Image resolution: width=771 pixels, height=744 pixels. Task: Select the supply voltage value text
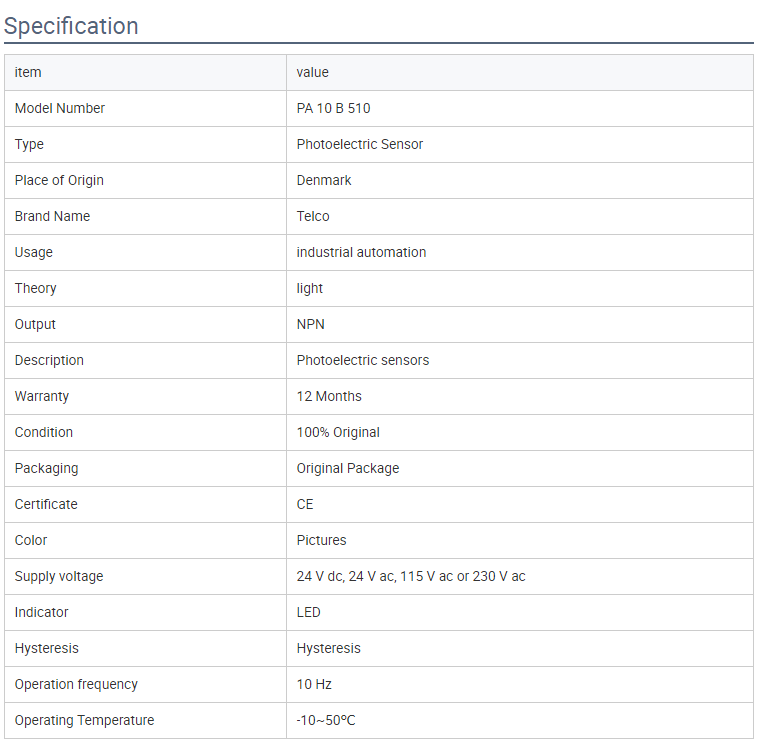411,576
